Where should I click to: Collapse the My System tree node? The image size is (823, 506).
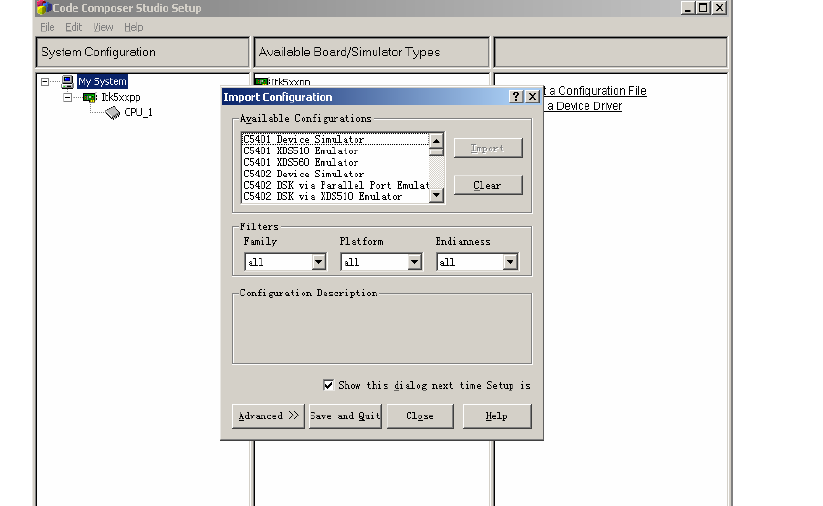45,81
